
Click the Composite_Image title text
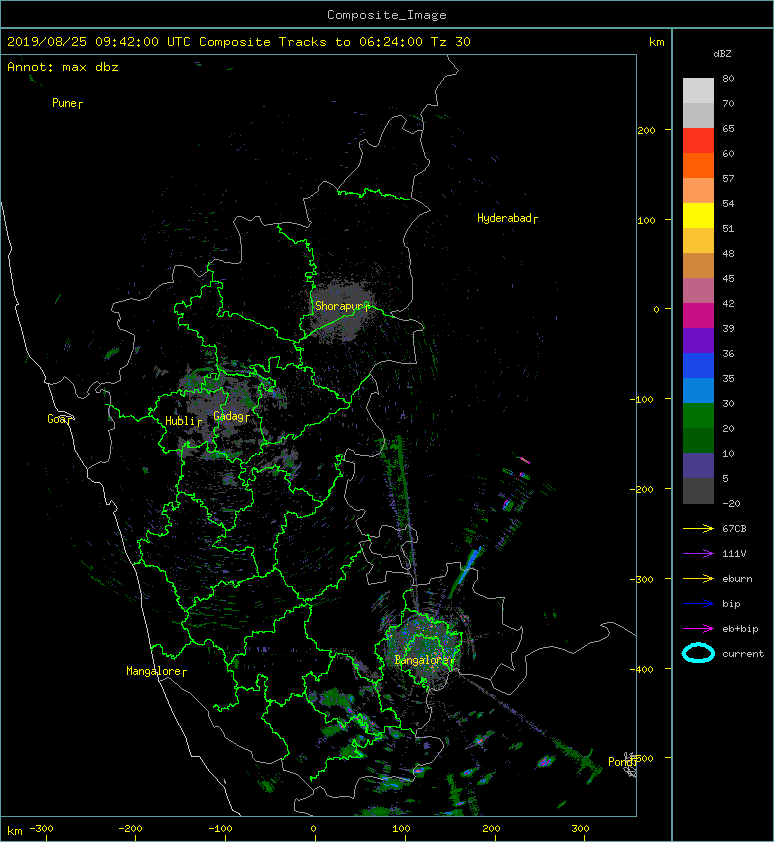(x=387, y=15)
